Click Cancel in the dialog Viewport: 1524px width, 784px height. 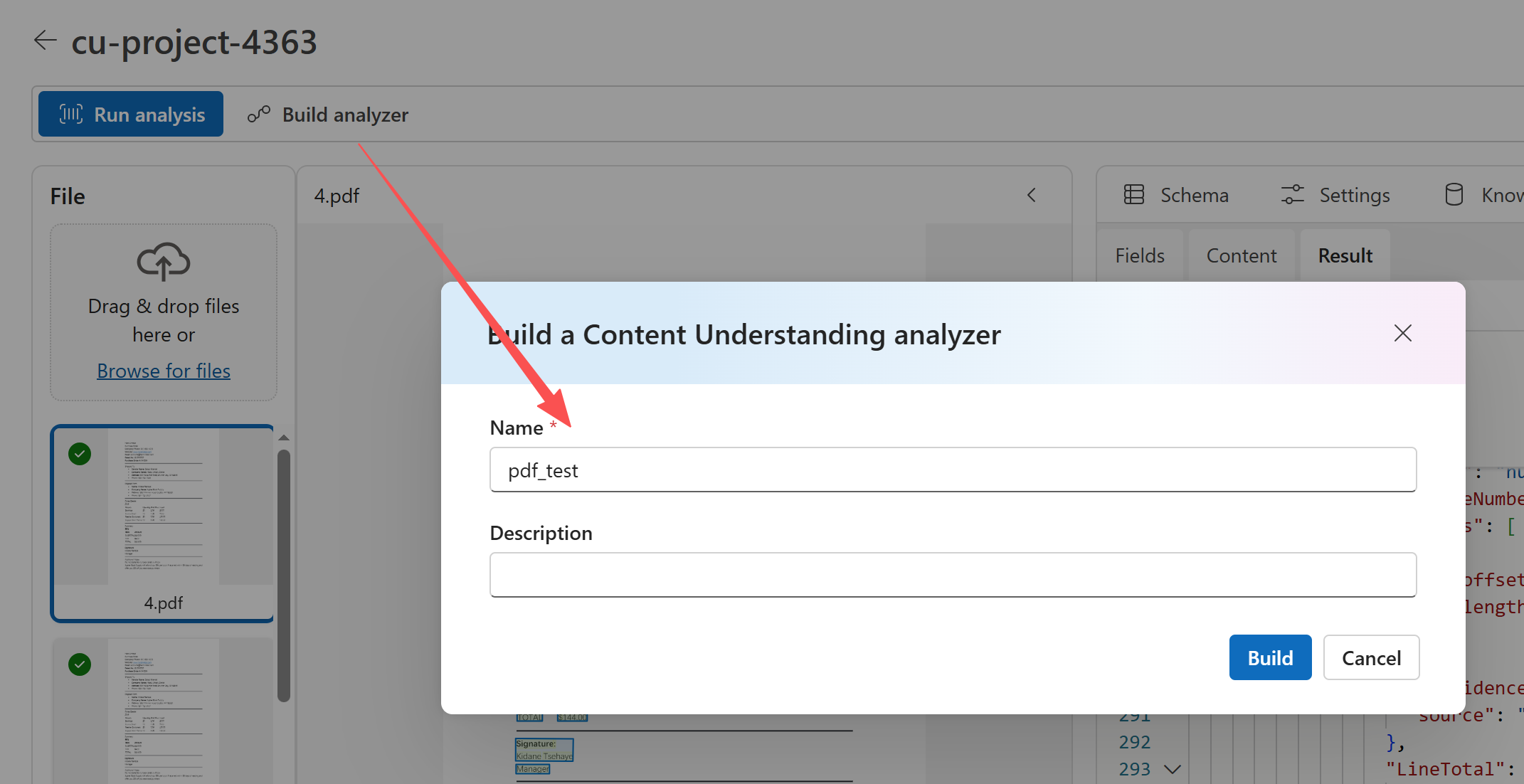tap(1371, 657)
